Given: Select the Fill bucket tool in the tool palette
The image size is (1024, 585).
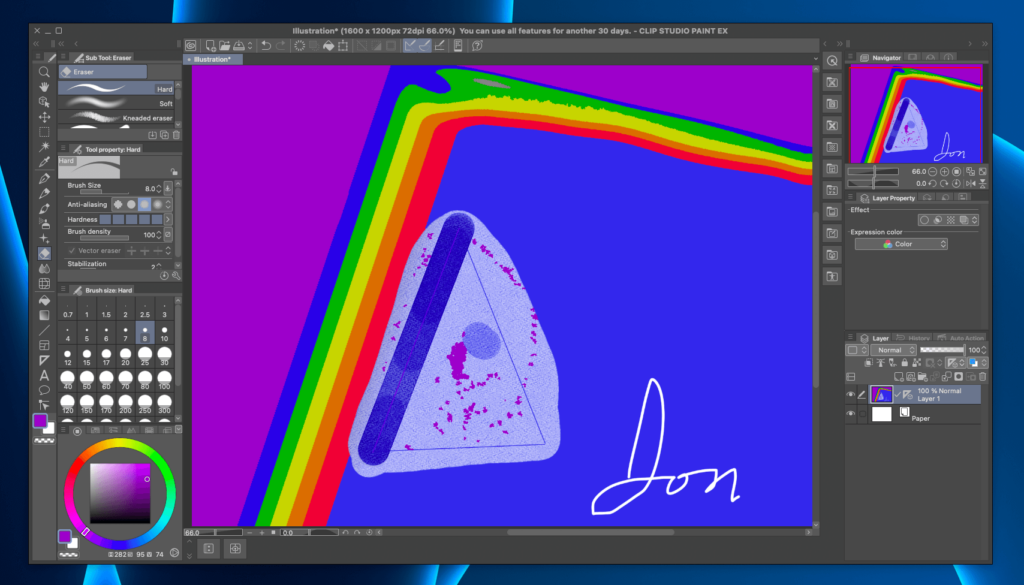Looking at the screenshot, I should (x=44, y=300).
